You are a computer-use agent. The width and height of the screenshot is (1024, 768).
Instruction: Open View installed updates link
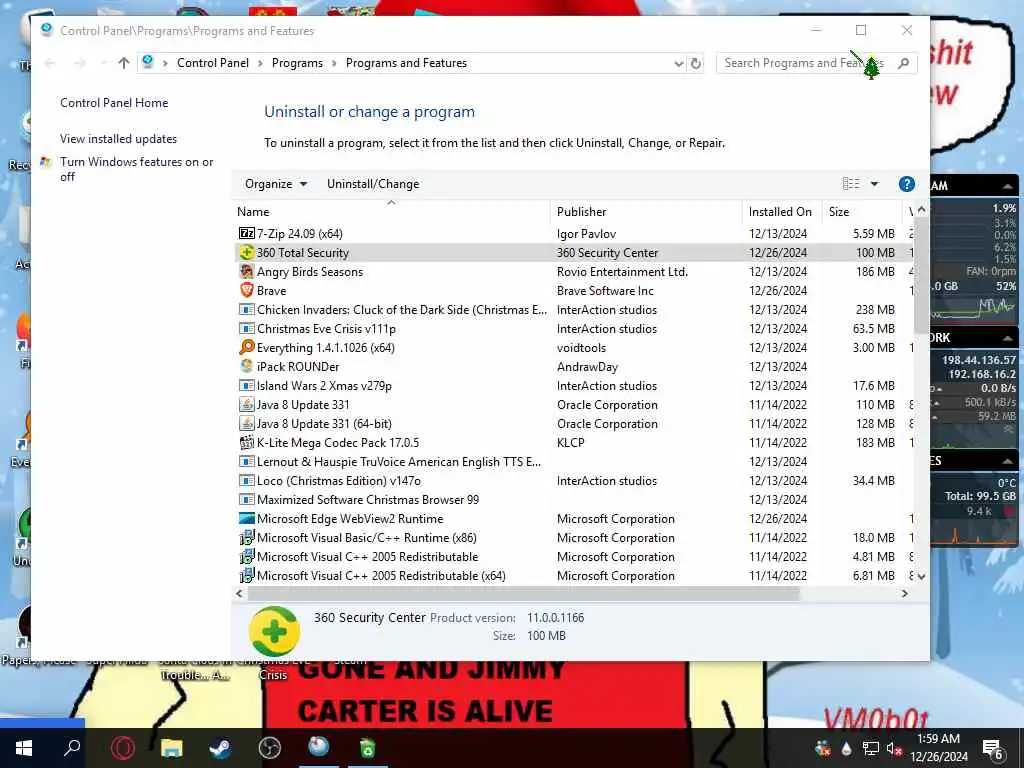pos(118,138)
